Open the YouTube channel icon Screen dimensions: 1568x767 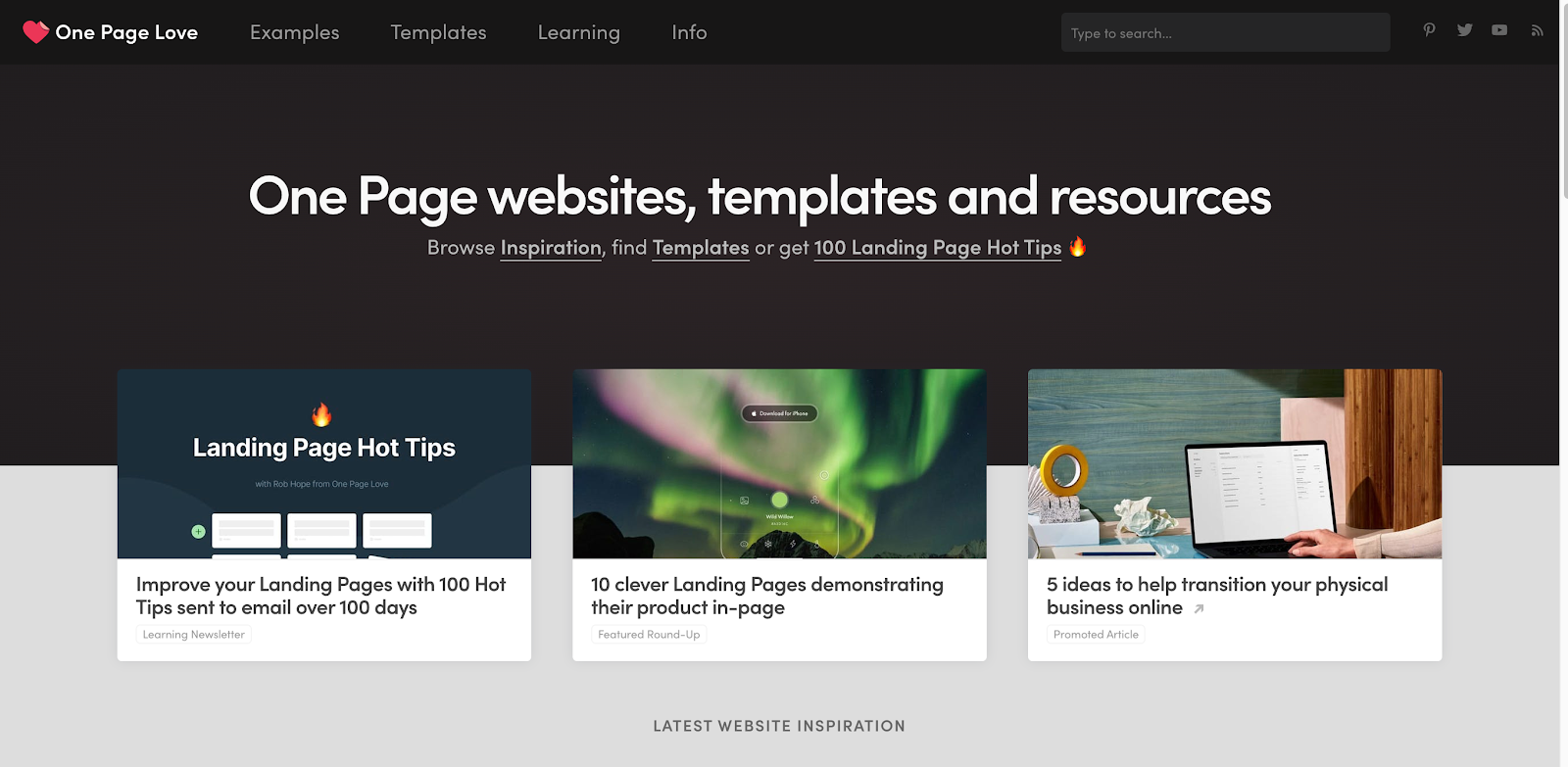(1499, 30)
